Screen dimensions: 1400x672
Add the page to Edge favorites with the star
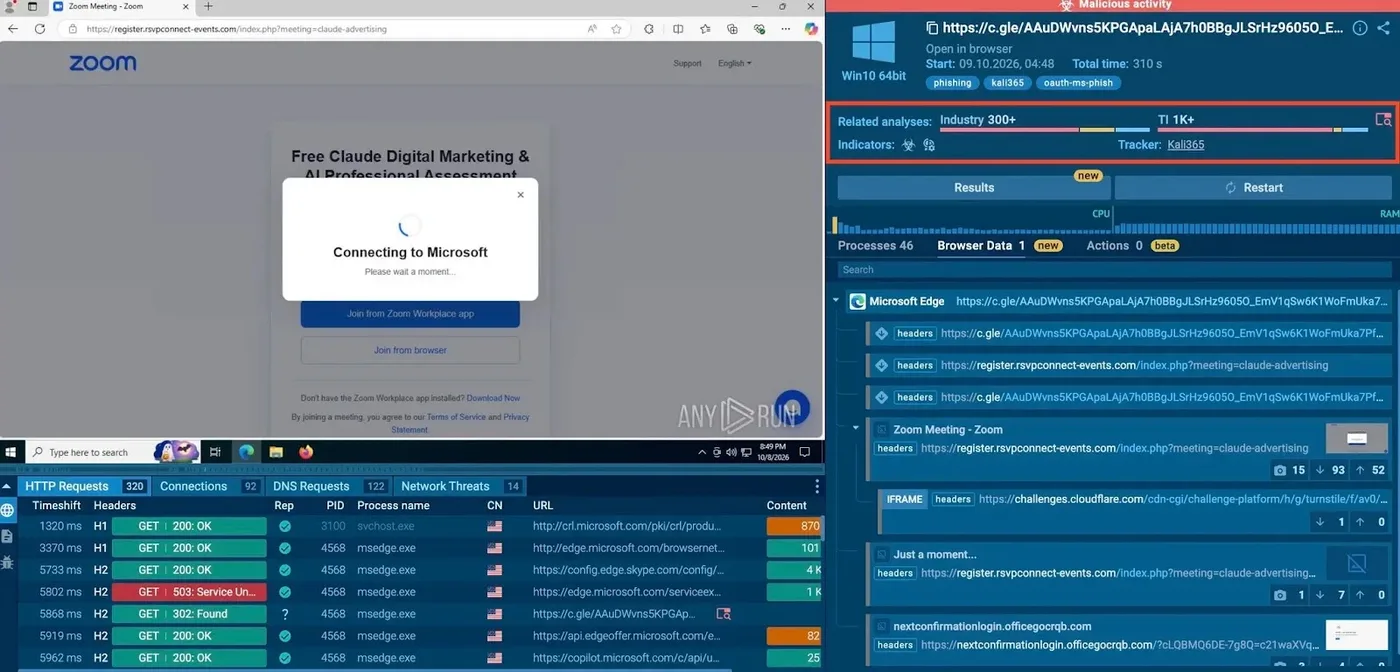point(617,29)
